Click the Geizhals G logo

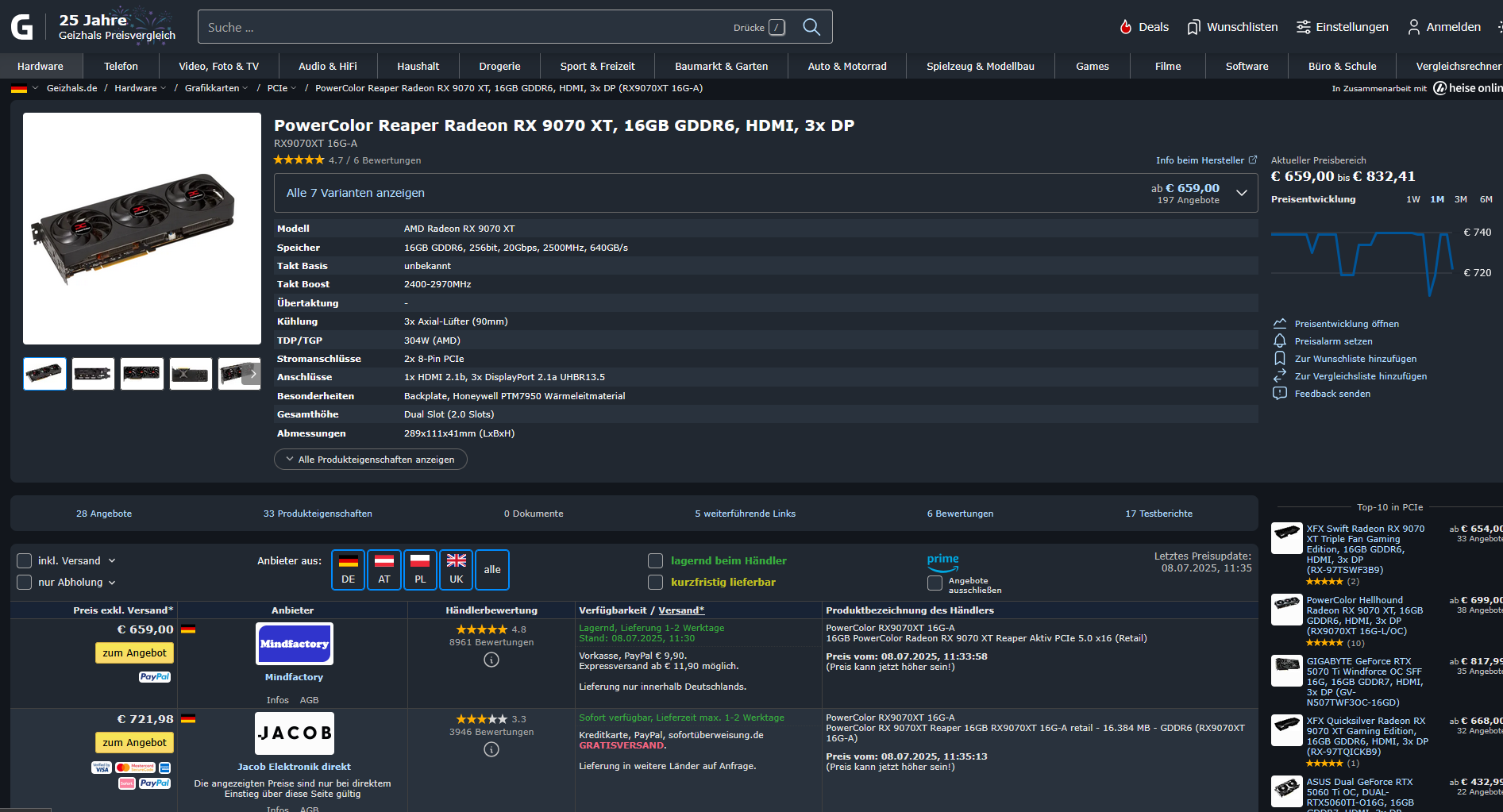pyautogui.click(x=23, y=26)
